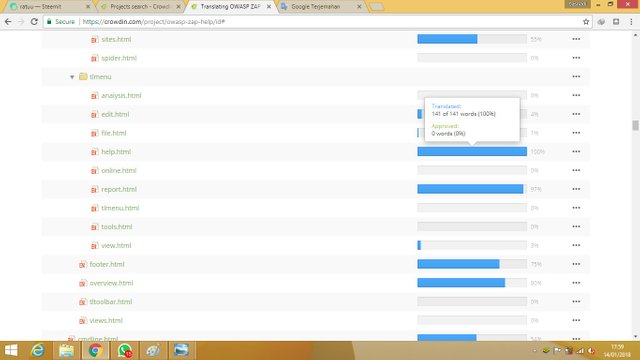The height and width of the screenshot is (360, 640).
Task: Click the sites.html progress bar
Action: pos(472,39)
